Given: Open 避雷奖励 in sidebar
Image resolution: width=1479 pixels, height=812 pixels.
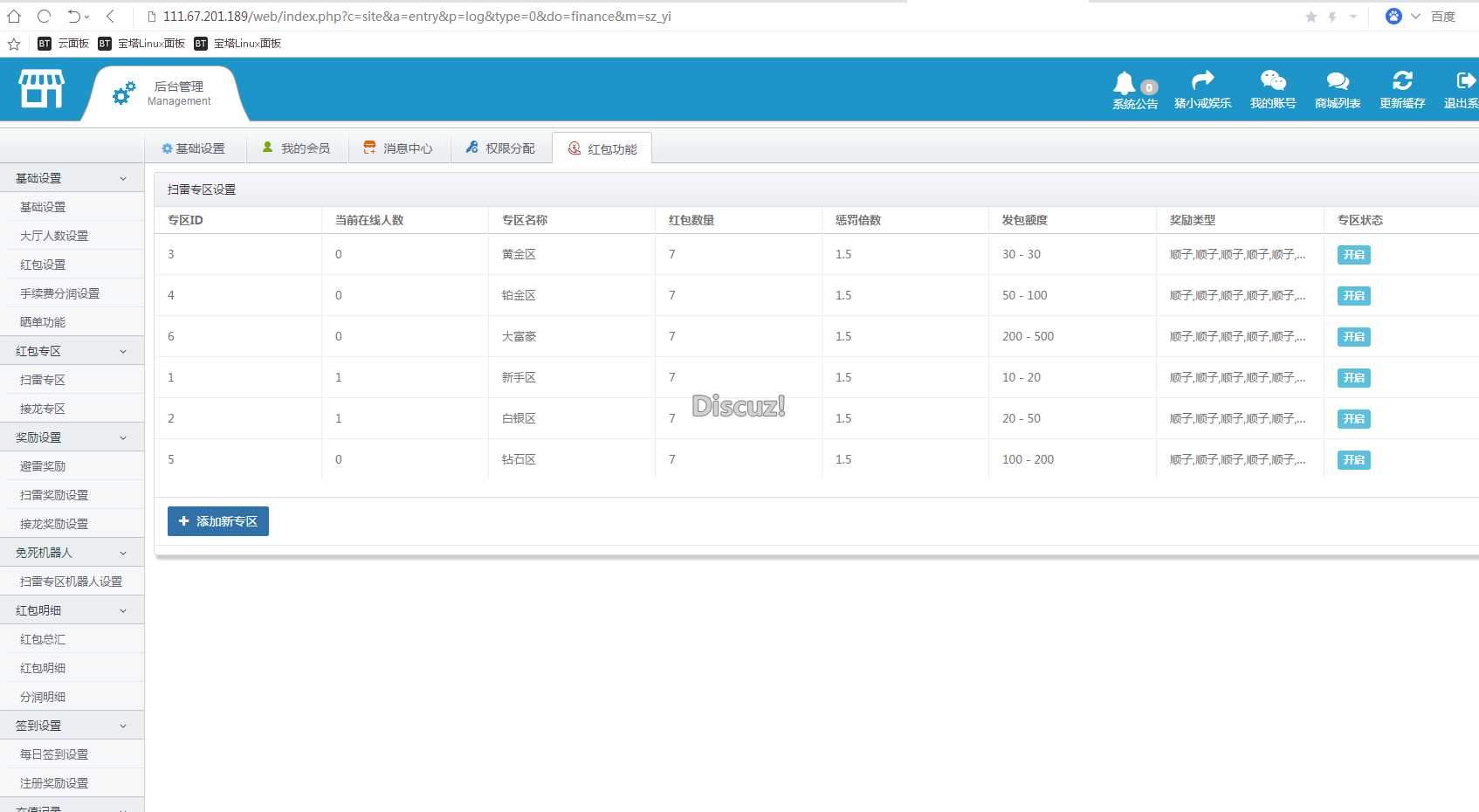Looking at the screenshot, I should (x=43, y=466).
